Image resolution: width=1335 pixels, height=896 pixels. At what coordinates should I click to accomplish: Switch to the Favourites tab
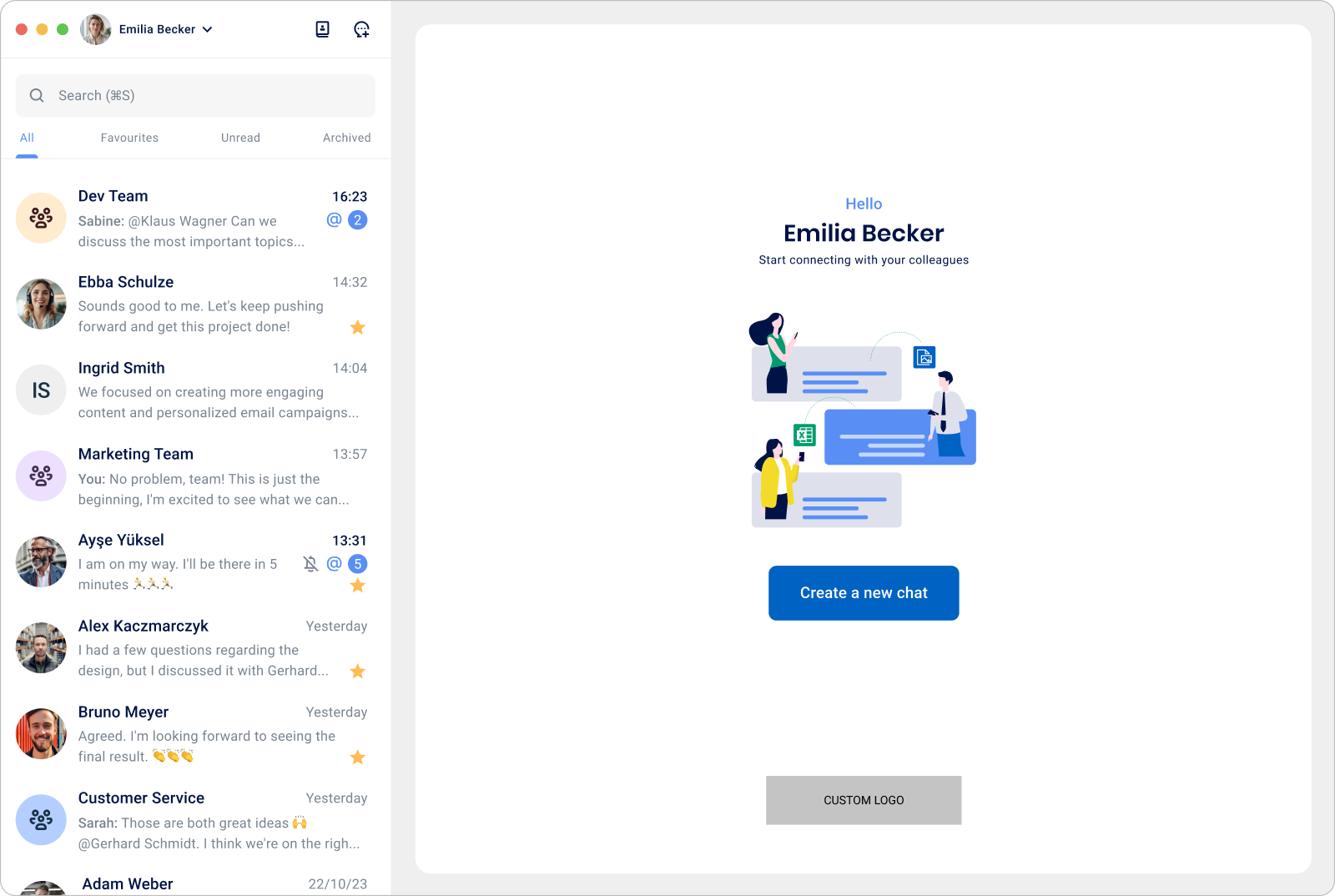pos(129,138)
